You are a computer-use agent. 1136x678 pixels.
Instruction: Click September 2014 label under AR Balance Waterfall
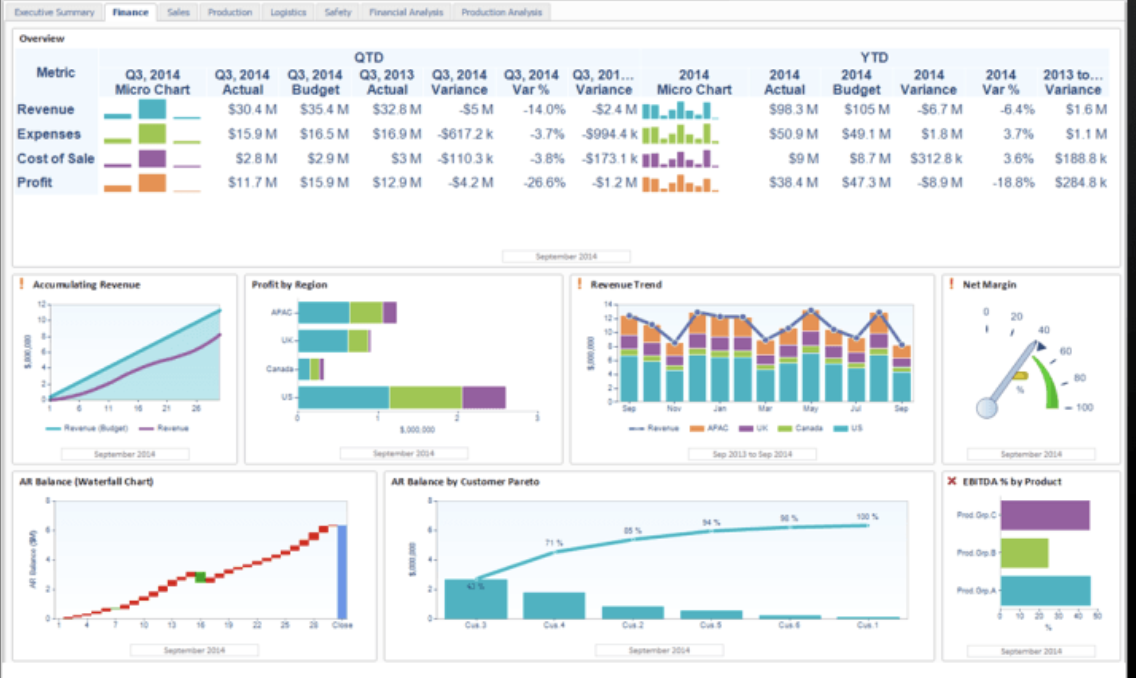tap(194, 650)
